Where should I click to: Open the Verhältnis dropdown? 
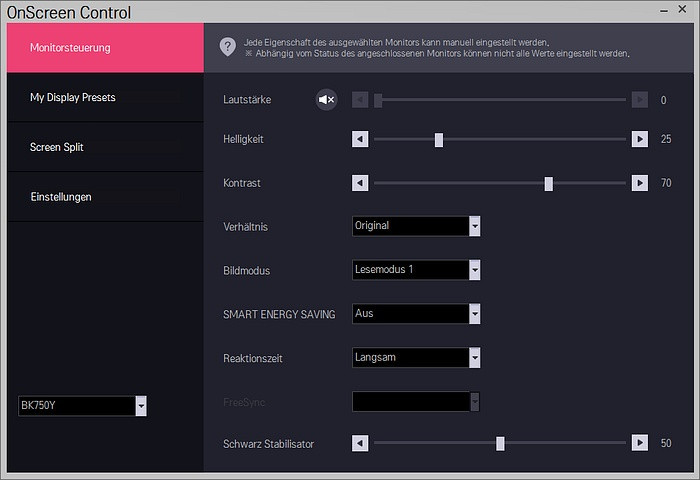coord(475,226)
